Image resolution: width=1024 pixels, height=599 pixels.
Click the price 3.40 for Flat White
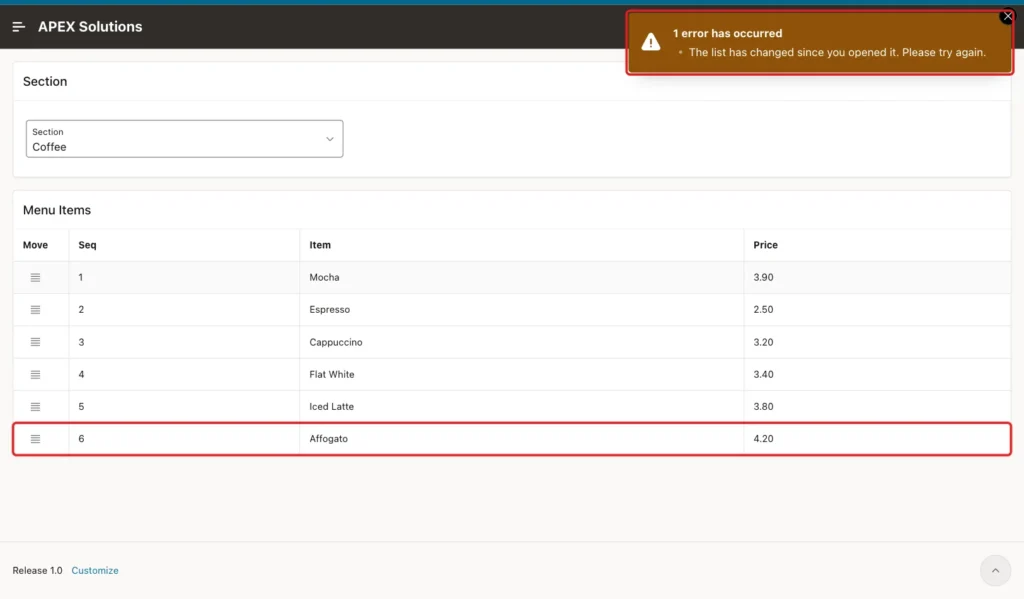763,374
